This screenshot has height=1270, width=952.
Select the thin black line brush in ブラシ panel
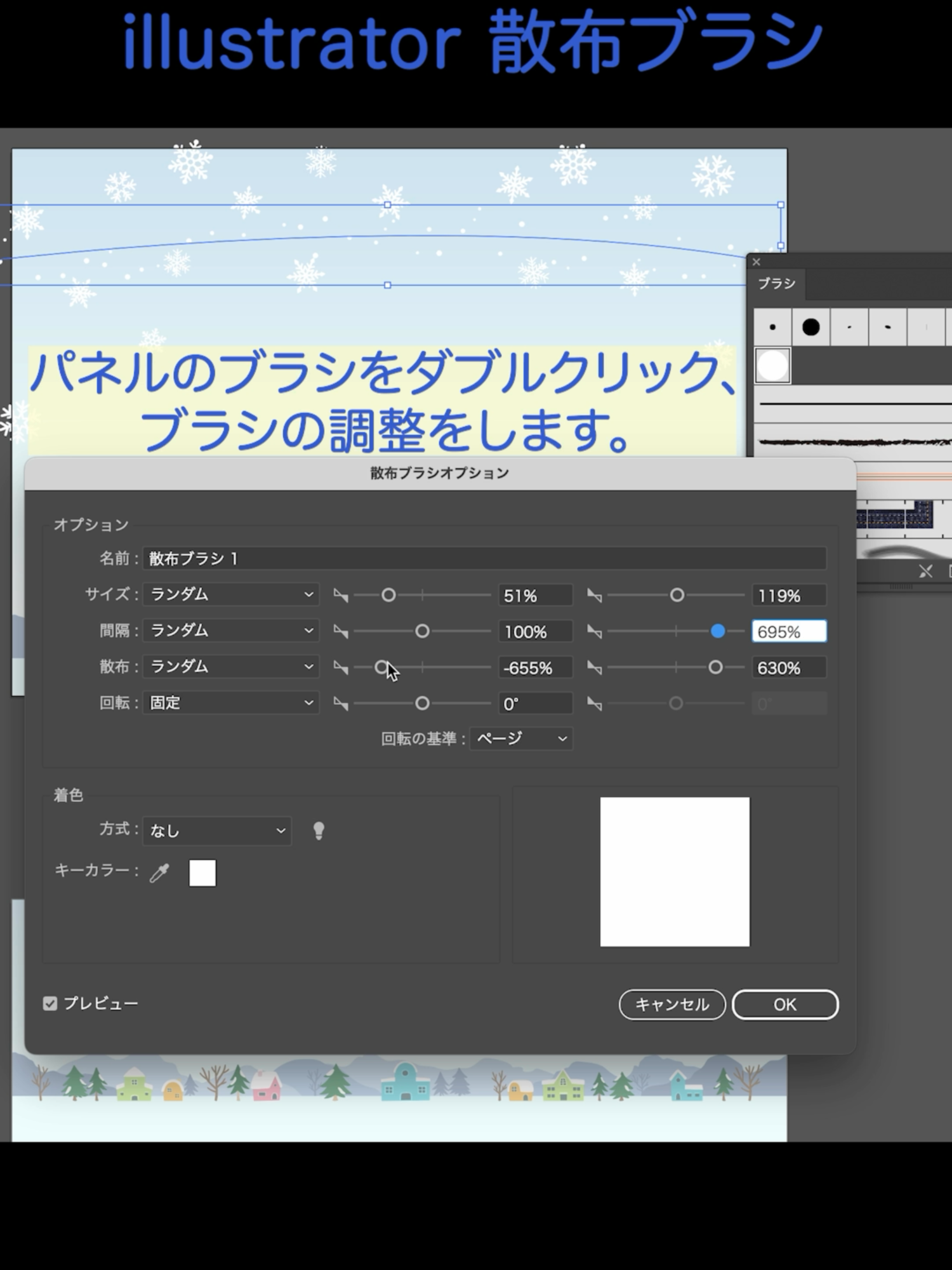(855, 404)
